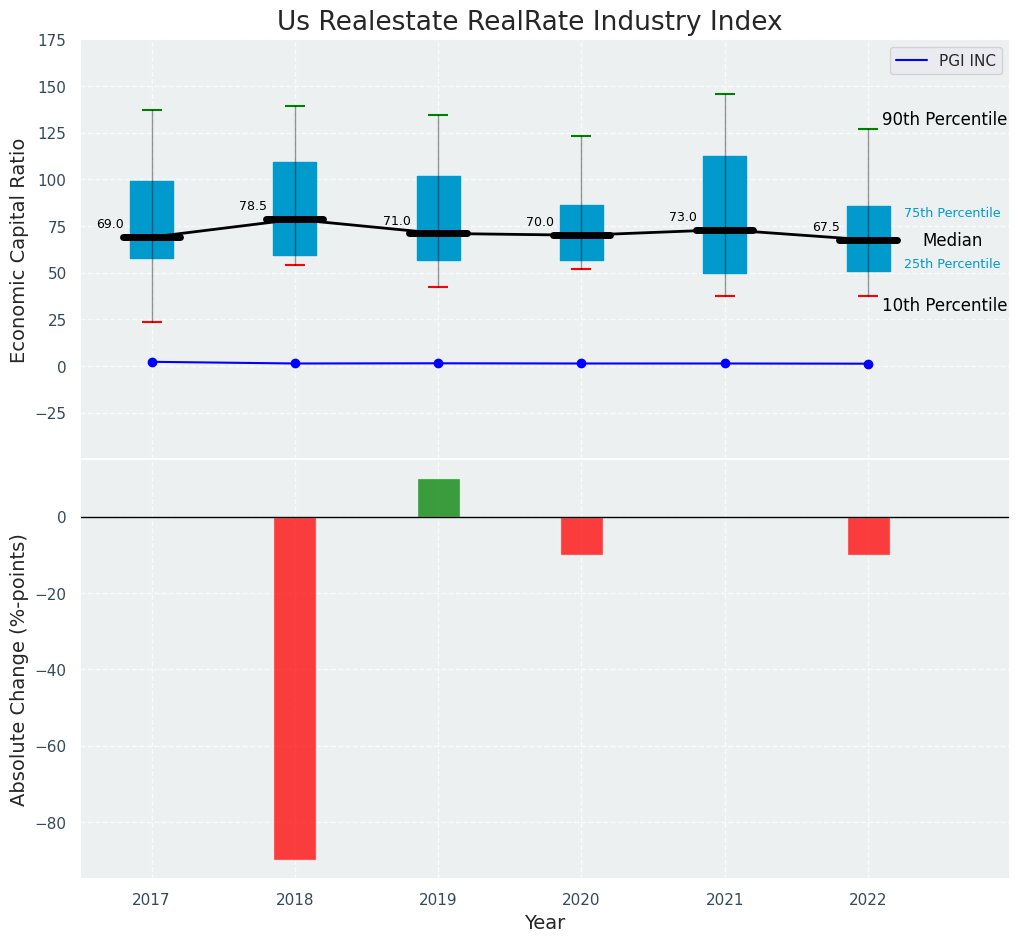Click the green 2019 change bar
The width and height of the screenshot is (1019, 942).
[438, 498]
